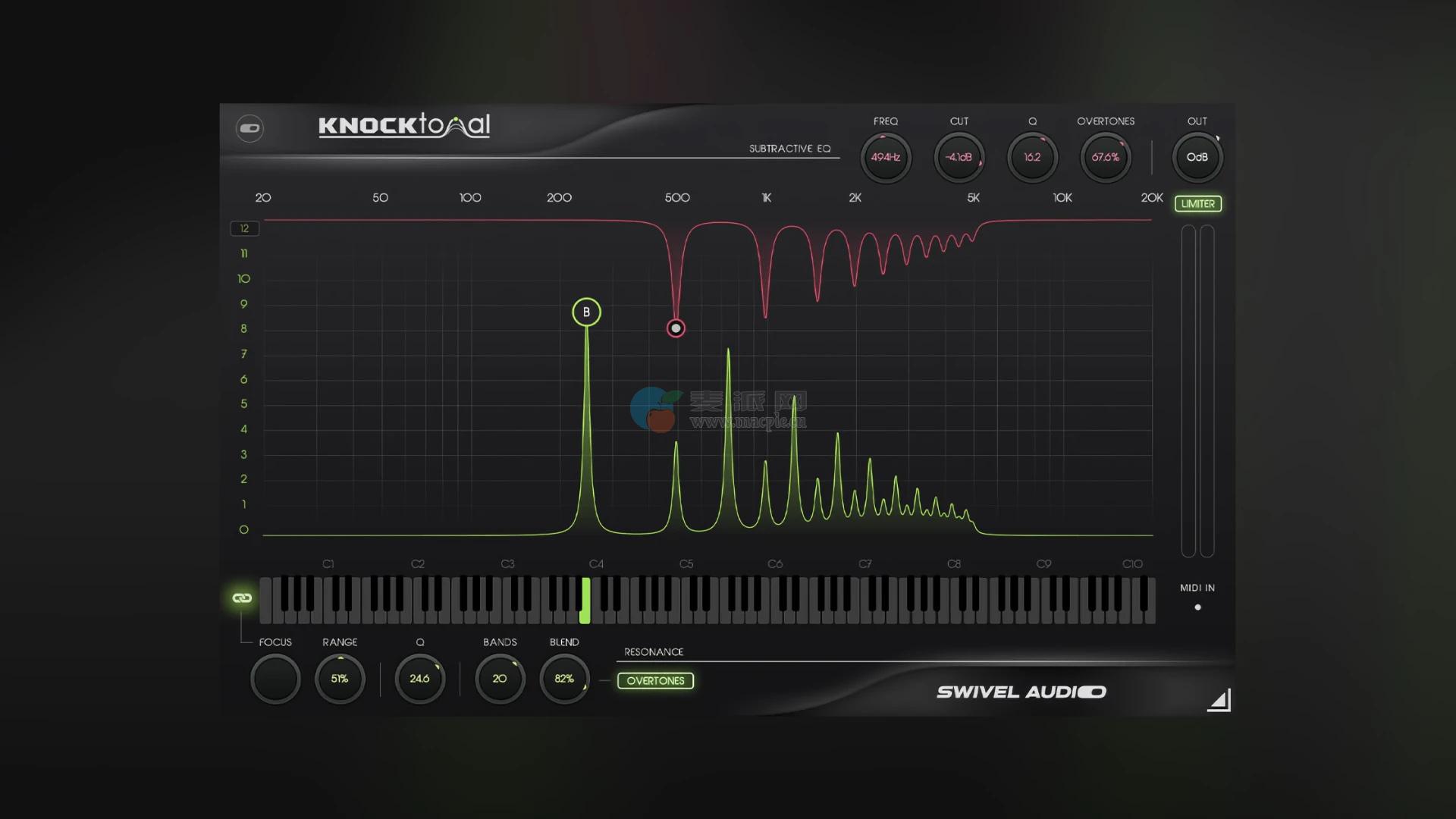Click the BLEND knob at 82%
Image resolution: width=1456 pixels, height=819 pixels.
pos(564,679)
